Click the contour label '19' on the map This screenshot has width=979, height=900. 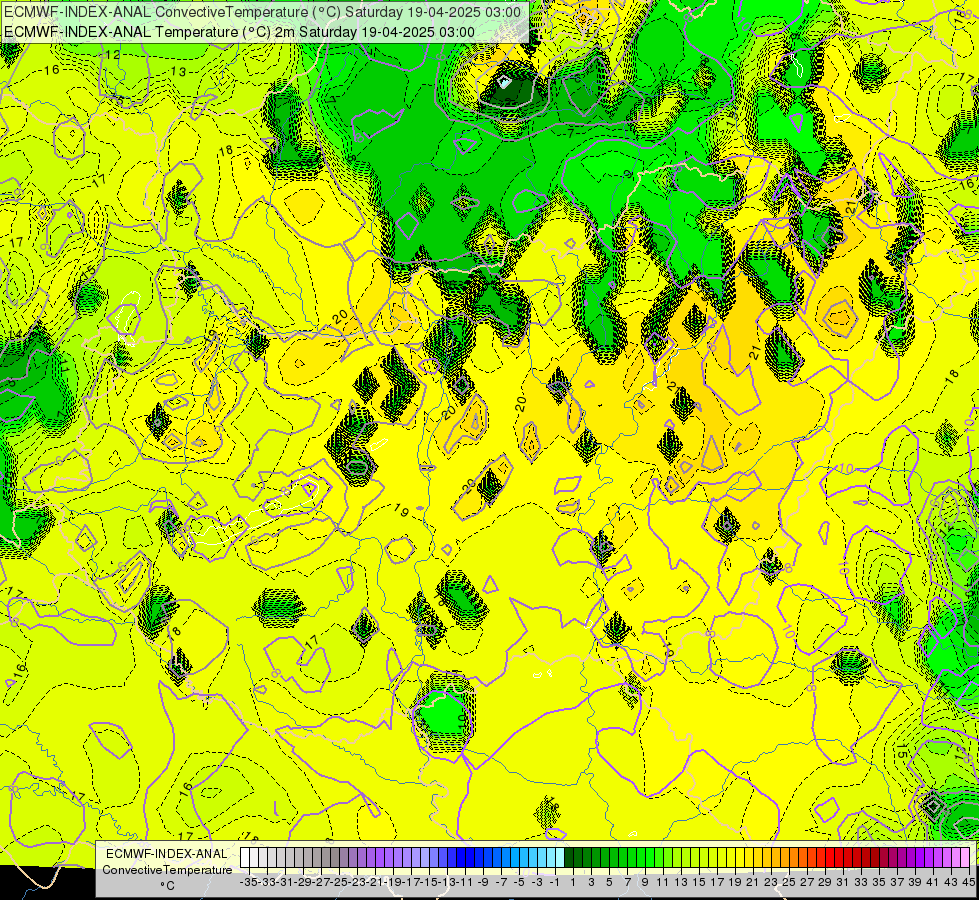click(401, 512)
